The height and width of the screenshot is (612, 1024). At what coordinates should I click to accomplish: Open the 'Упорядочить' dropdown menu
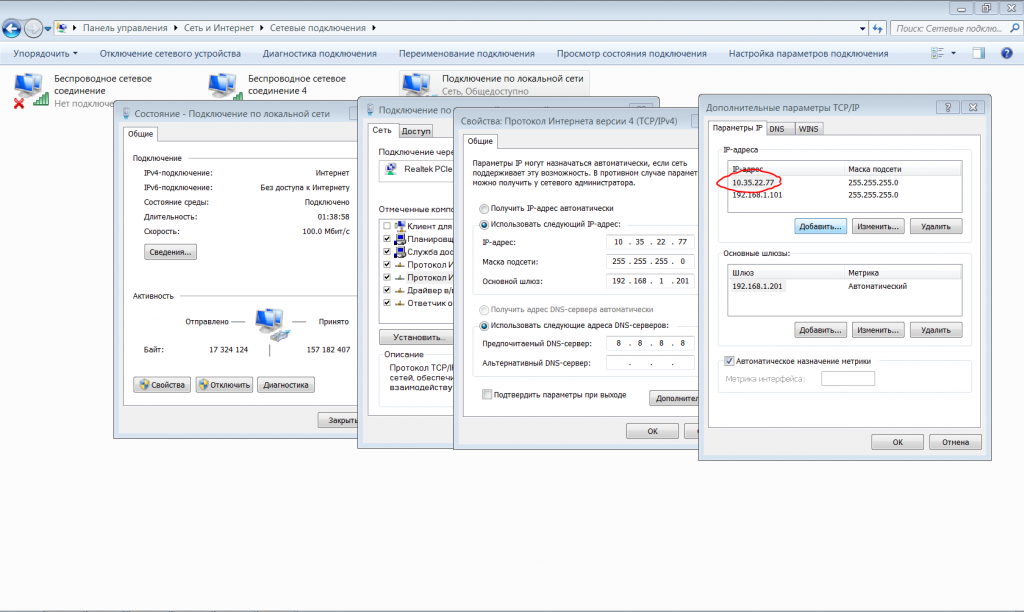45,53
